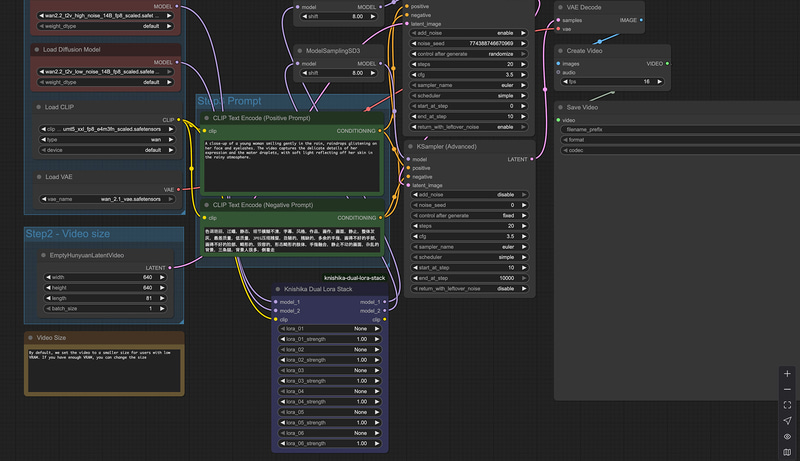The height and width of the screenshot is (461, 800).
Task: Open the lora_01 selection dropdown
Action: coord(331,328)
